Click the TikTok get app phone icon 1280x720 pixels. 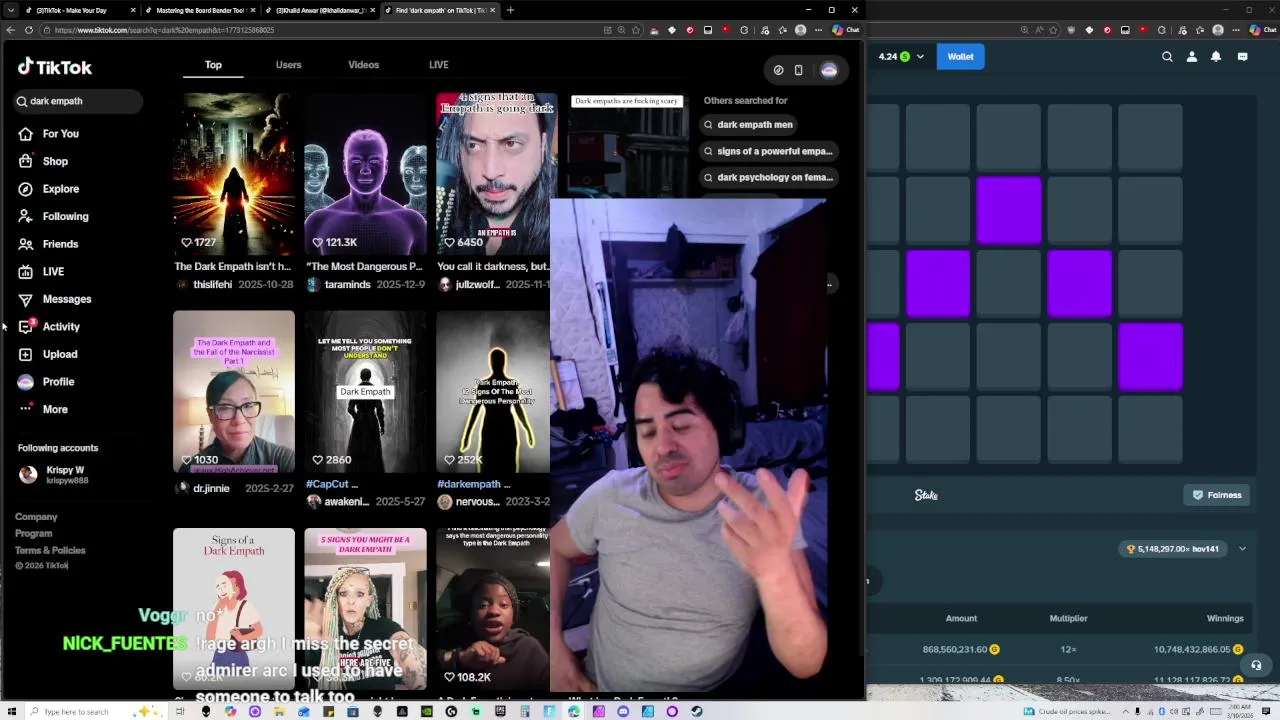click(798, 70)
